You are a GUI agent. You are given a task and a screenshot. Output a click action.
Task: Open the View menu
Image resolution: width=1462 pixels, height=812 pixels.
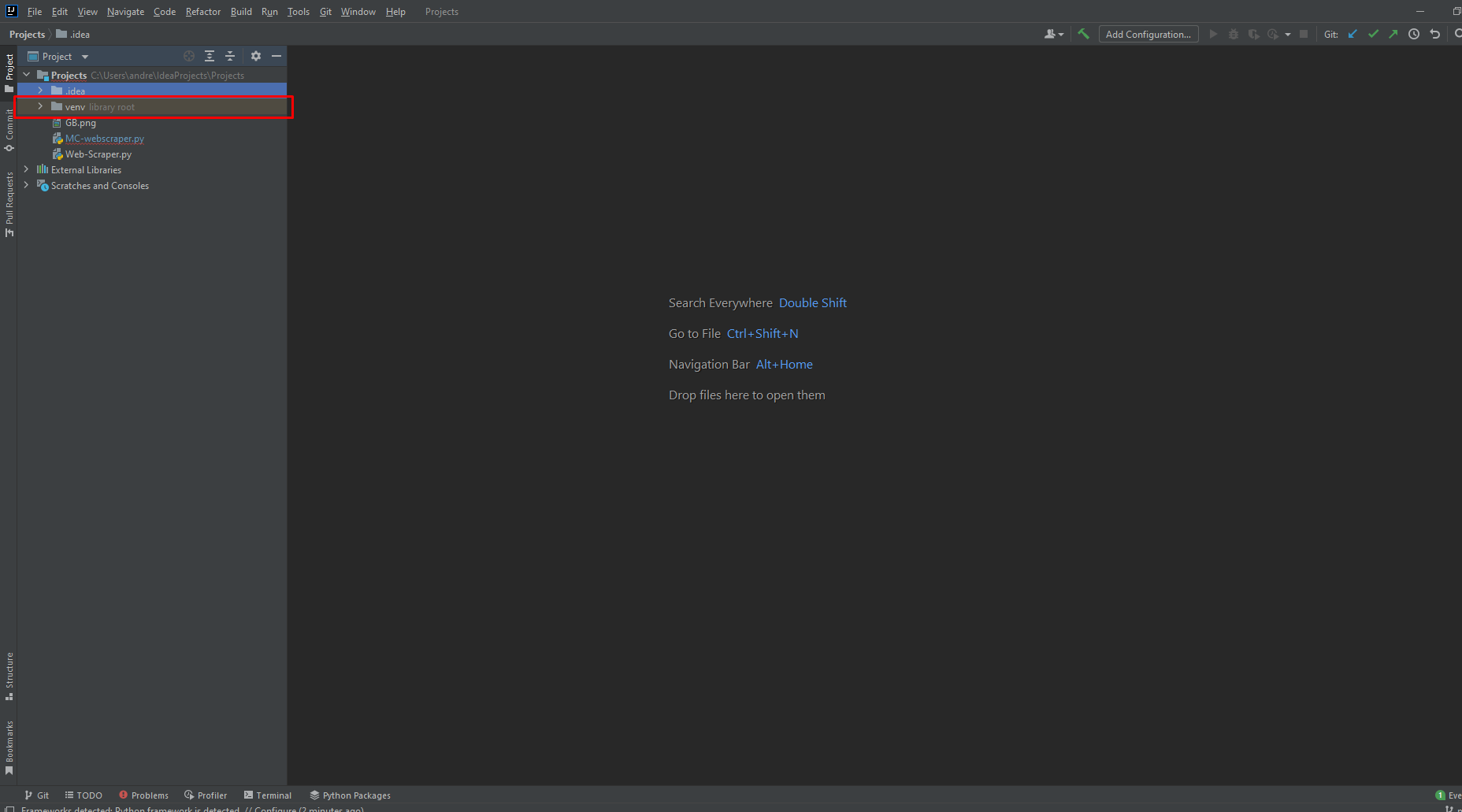coord(87,12)
